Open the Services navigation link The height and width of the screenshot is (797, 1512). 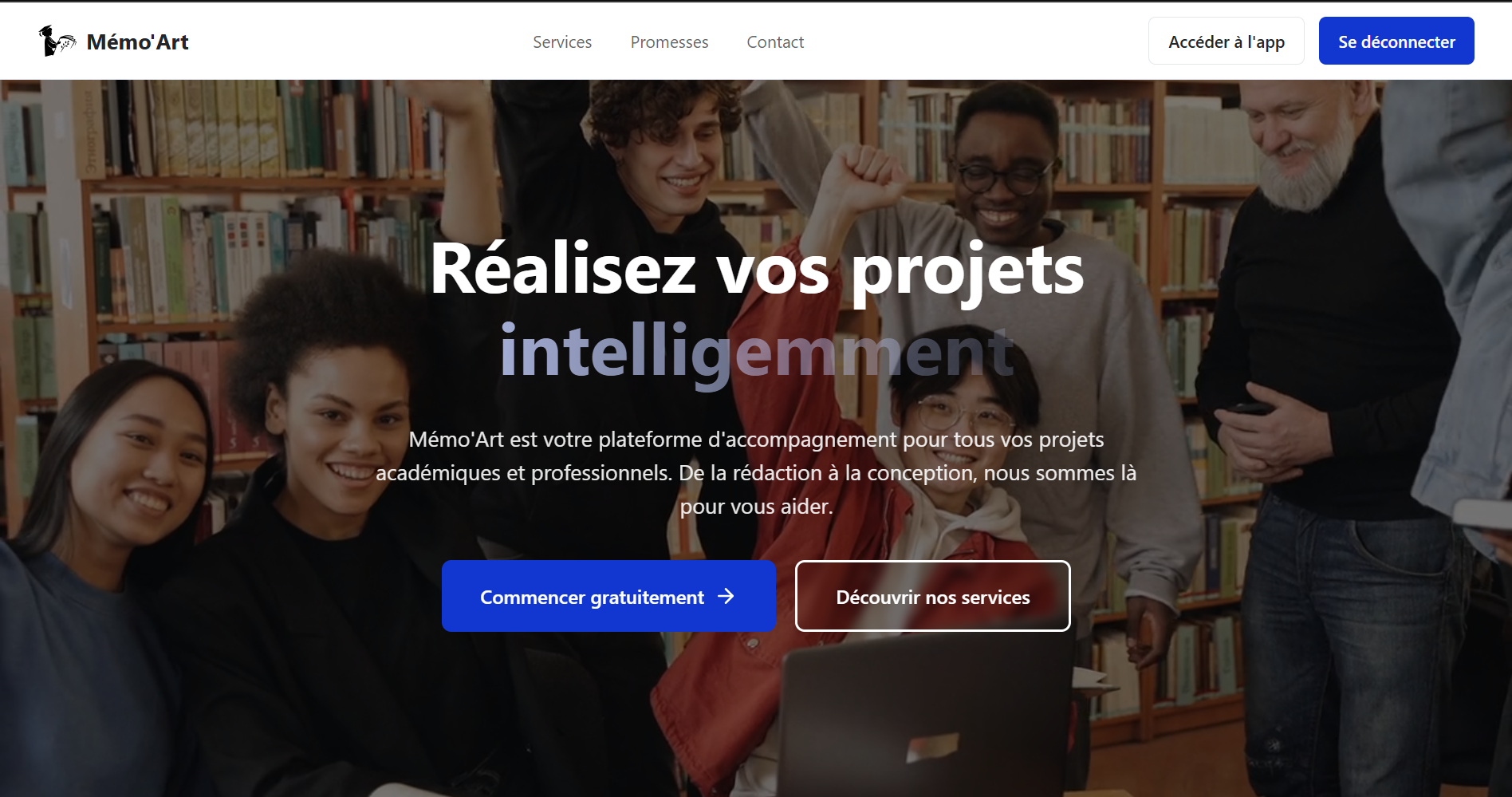coord(562,41)
